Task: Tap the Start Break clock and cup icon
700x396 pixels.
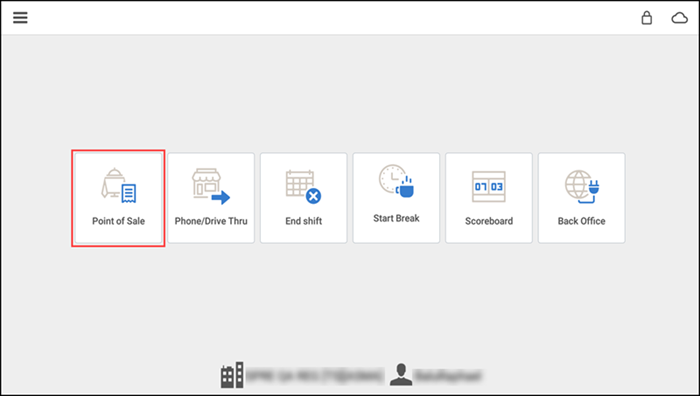Action: tap(396, 181)
